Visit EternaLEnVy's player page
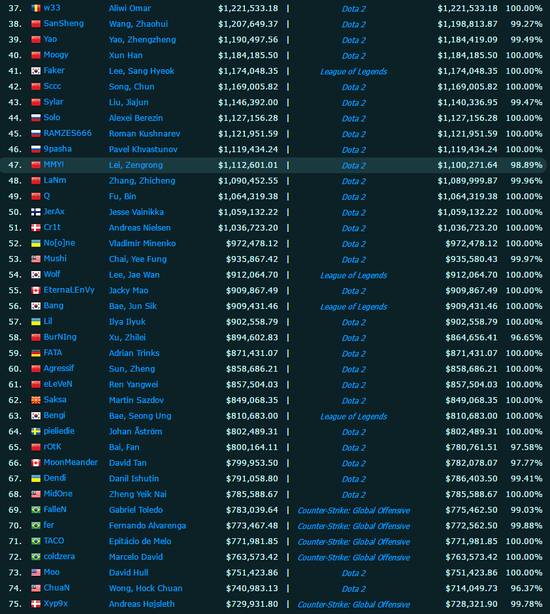Screen dimensions: 550x614 pyautogui.click(x=69, y=290)
